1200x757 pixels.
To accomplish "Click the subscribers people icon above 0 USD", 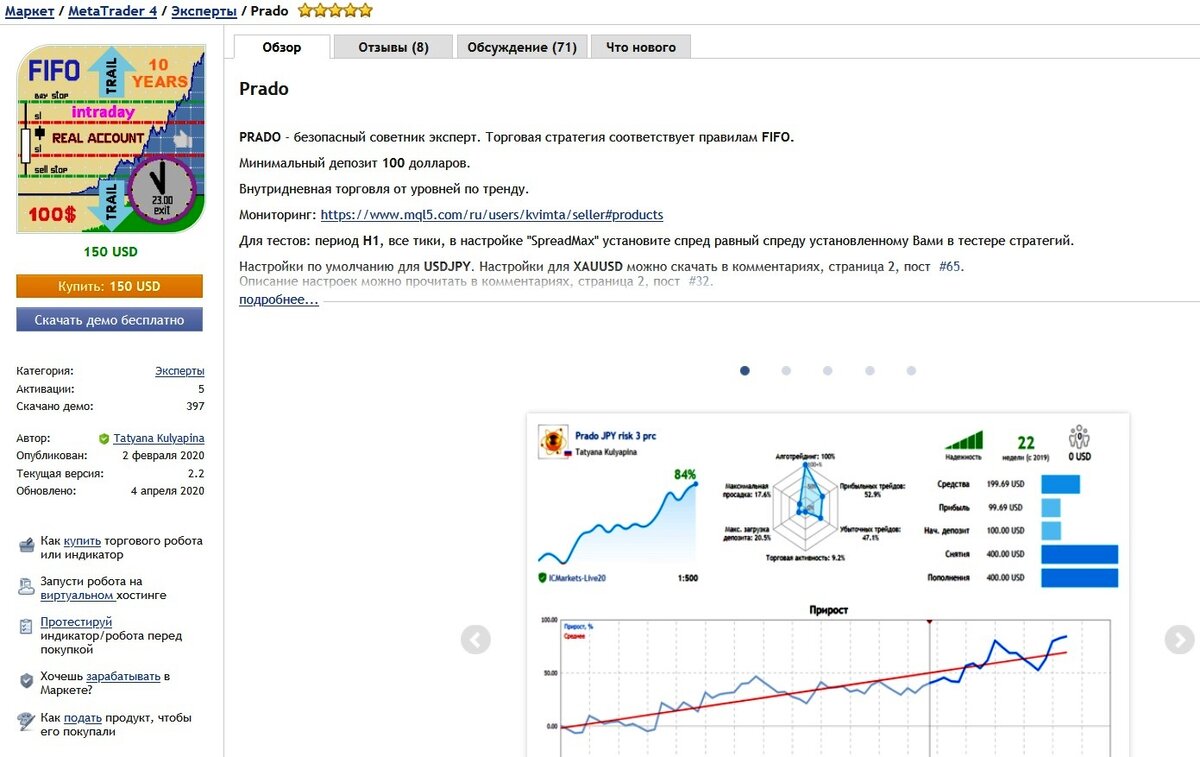I will tap(1079, 437).
